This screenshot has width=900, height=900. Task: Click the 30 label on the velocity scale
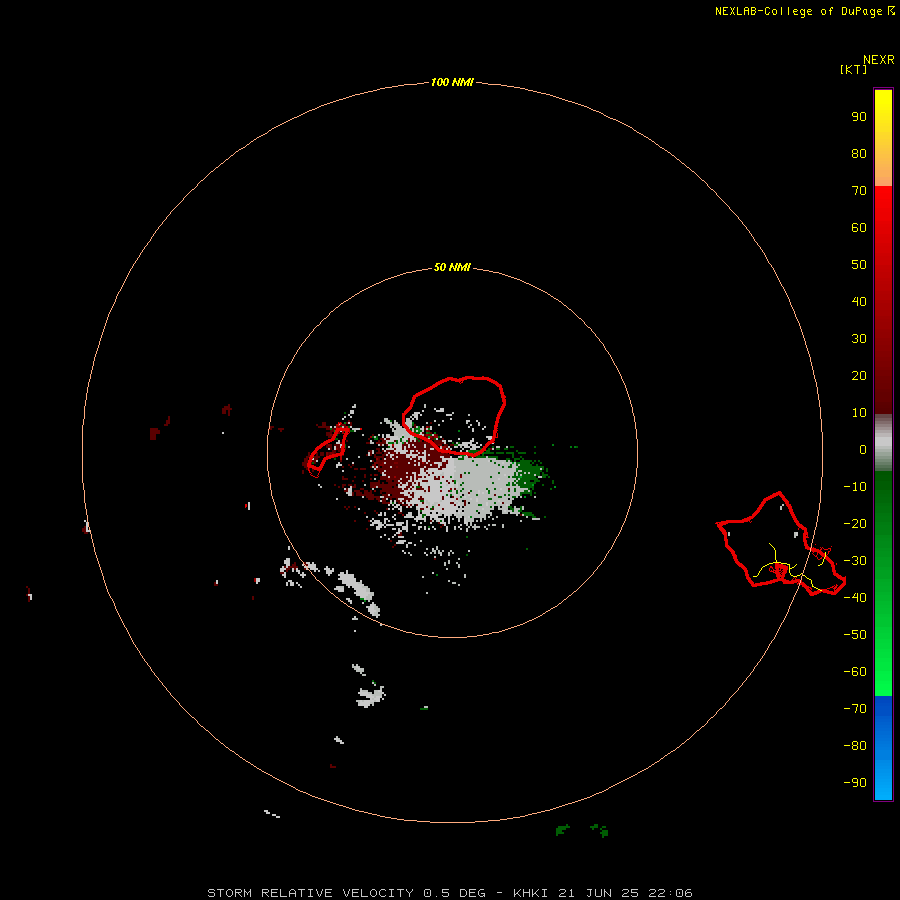(859, 339)
